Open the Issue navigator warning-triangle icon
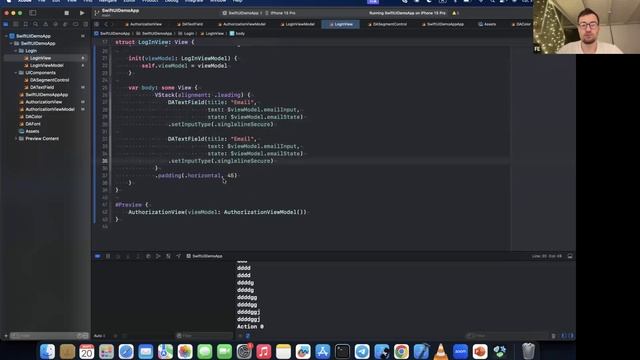This screenshot has height=360, width=640. tap(46, 24)
